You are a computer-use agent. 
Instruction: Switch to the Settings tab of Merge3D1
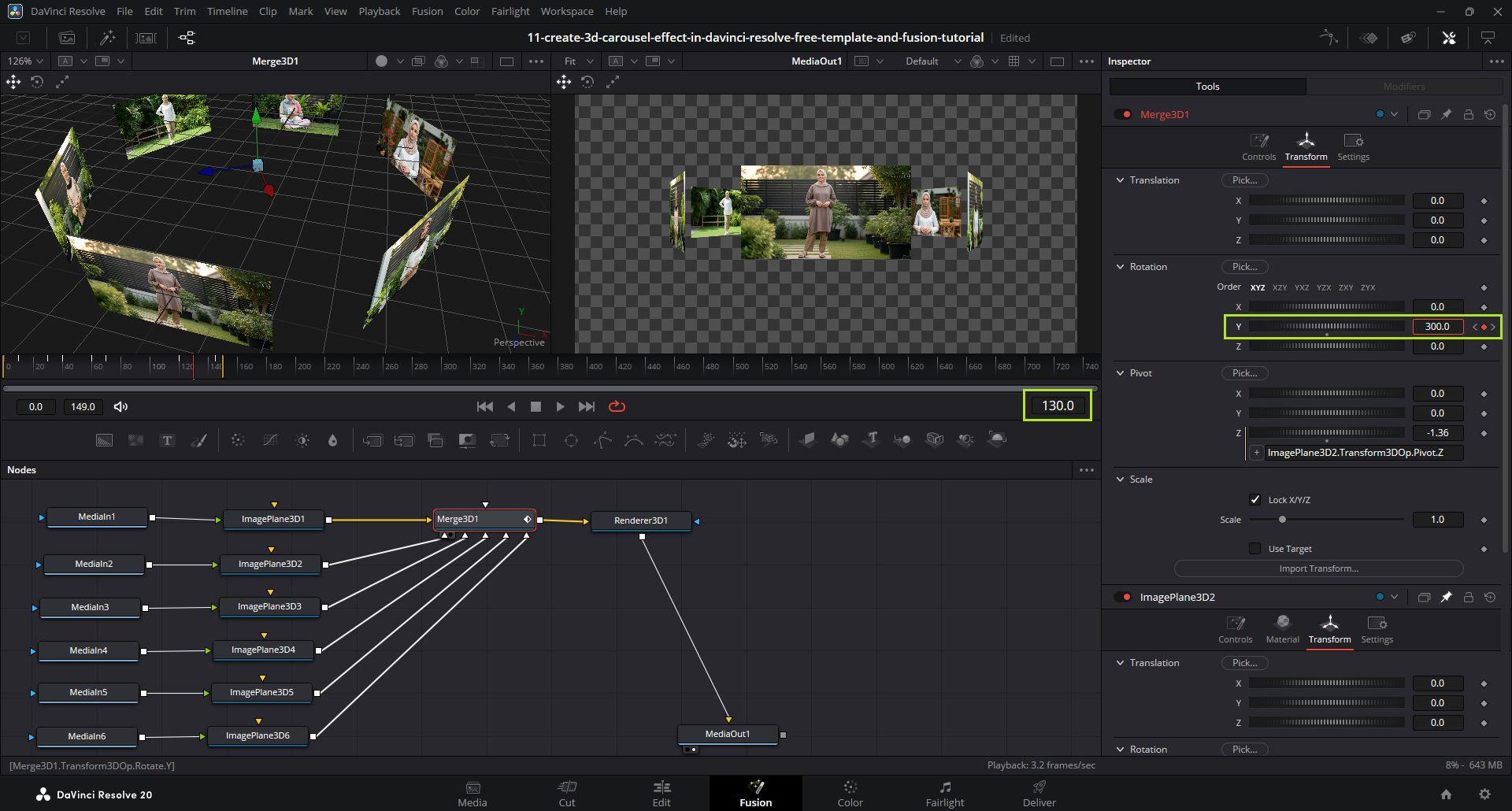pos(1353,146)
